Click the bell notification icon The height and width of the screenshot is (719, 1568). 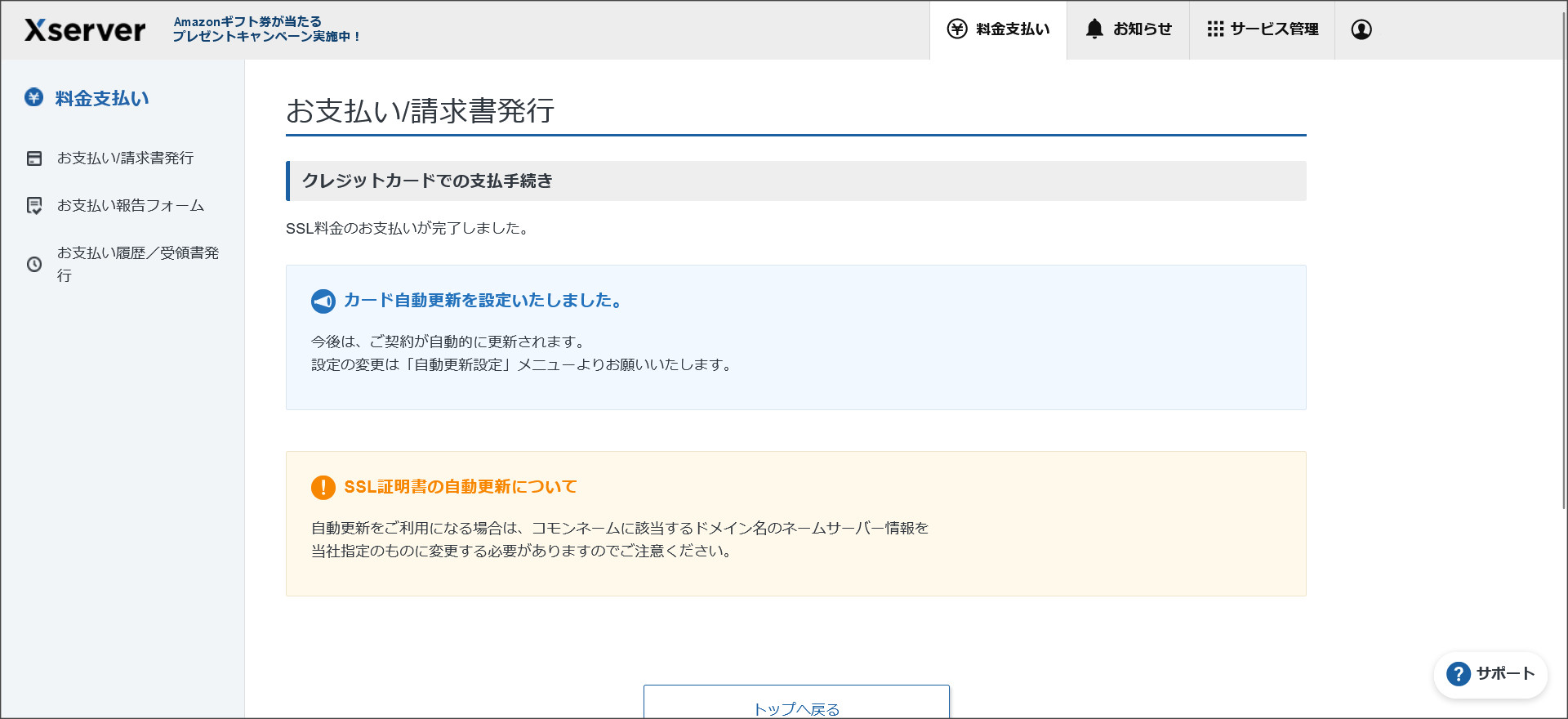[1094, 29]
